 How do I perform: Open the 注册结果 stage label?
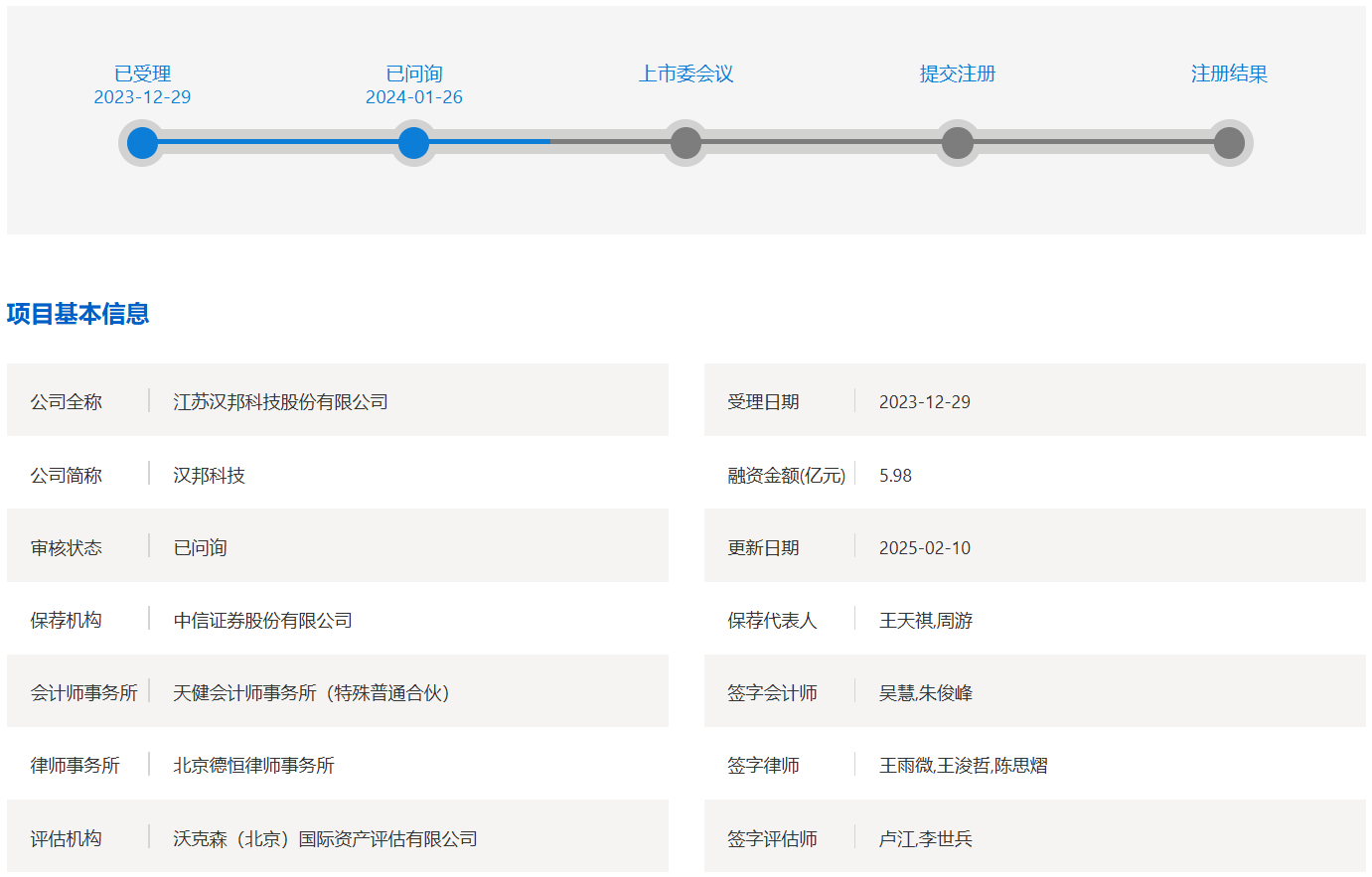coord(1229,73)
